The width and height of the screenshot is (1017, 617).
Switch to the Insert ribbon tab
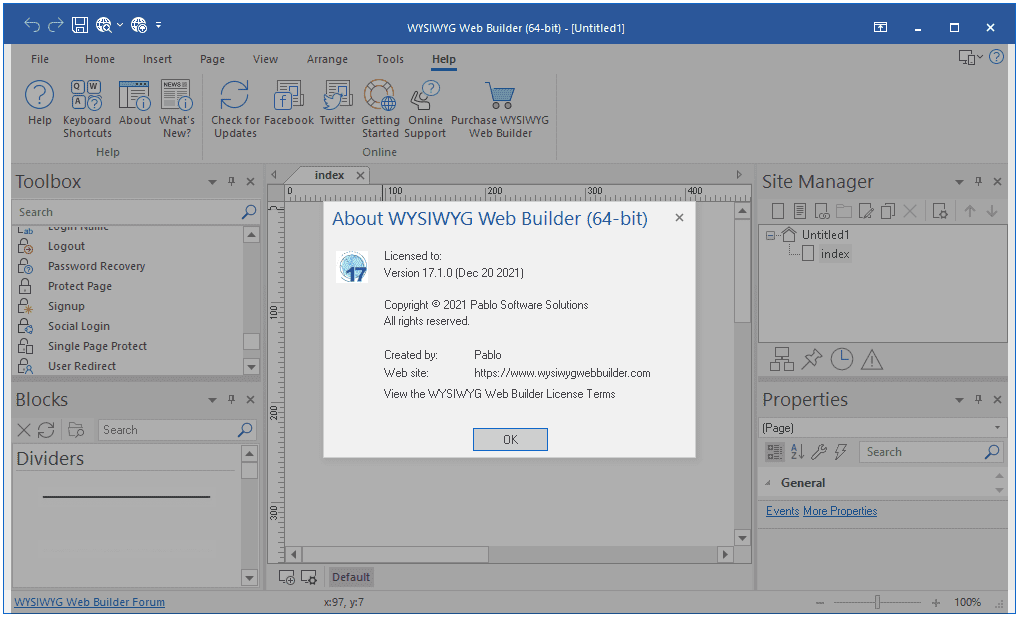[157, 59]
